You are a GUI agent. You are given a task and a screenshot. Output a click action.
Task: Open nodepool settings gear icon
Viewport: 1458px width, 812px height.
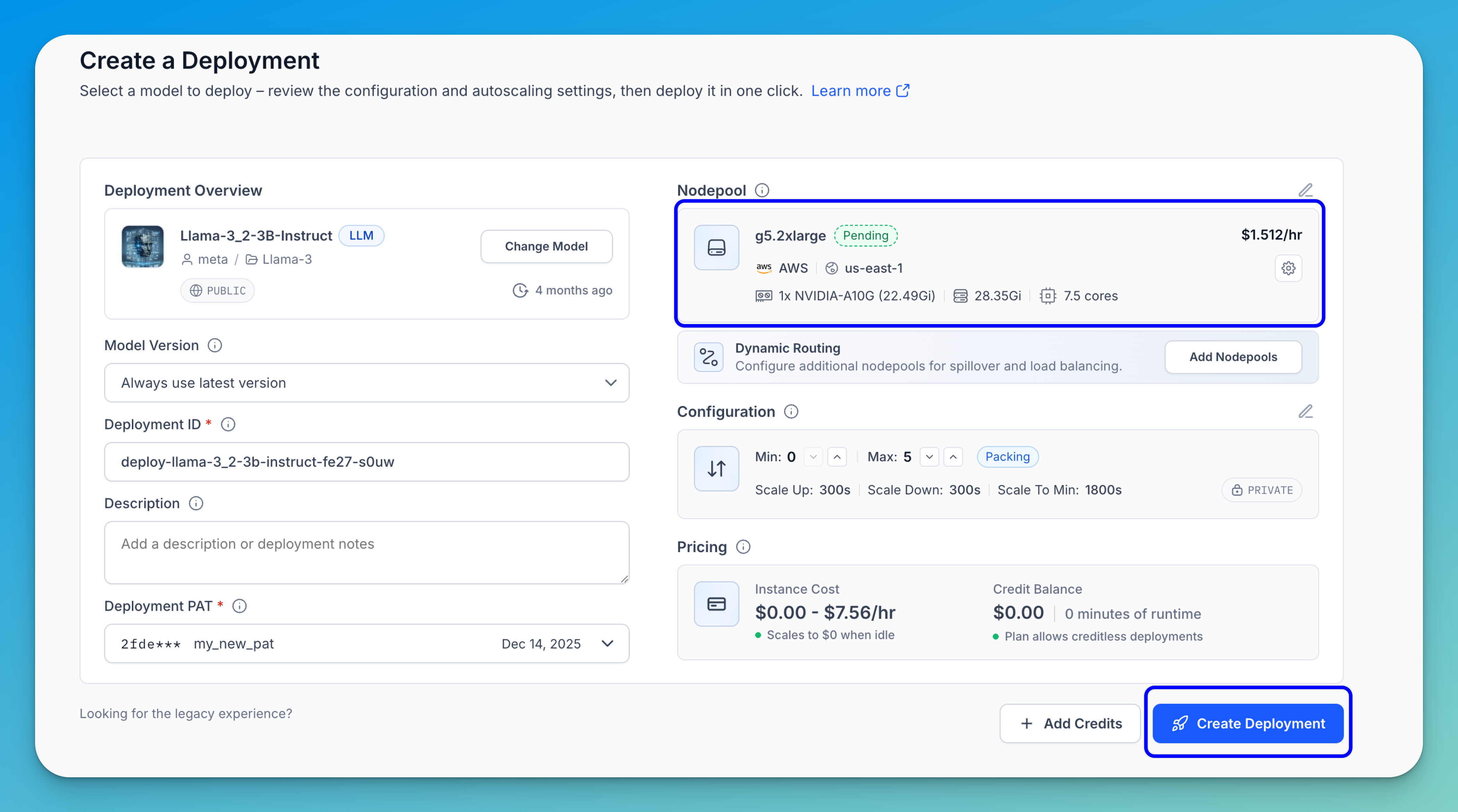pos(1288,268)
